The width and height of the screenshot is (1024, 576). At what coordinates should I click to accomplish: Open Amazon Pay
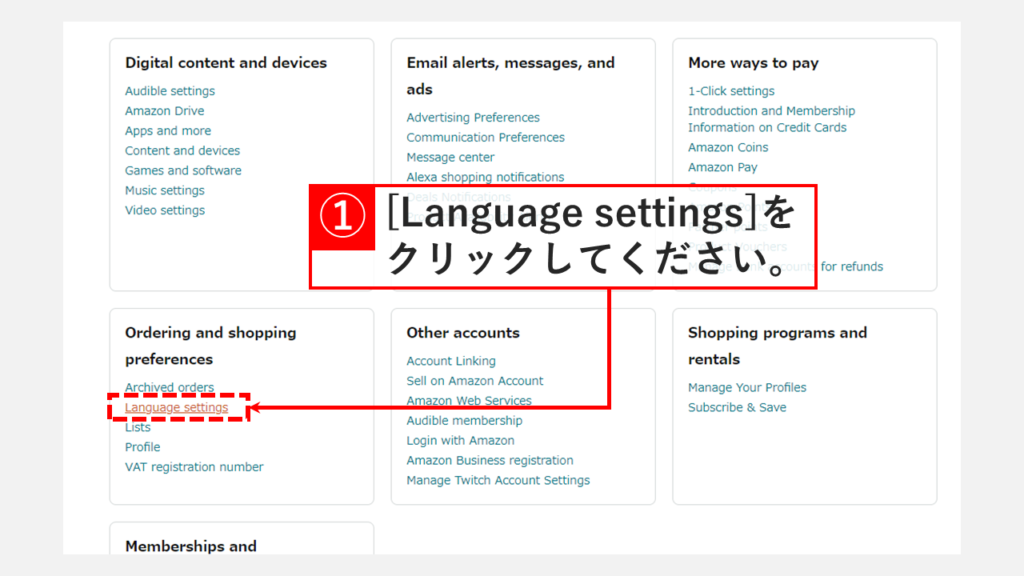point(722,166)
